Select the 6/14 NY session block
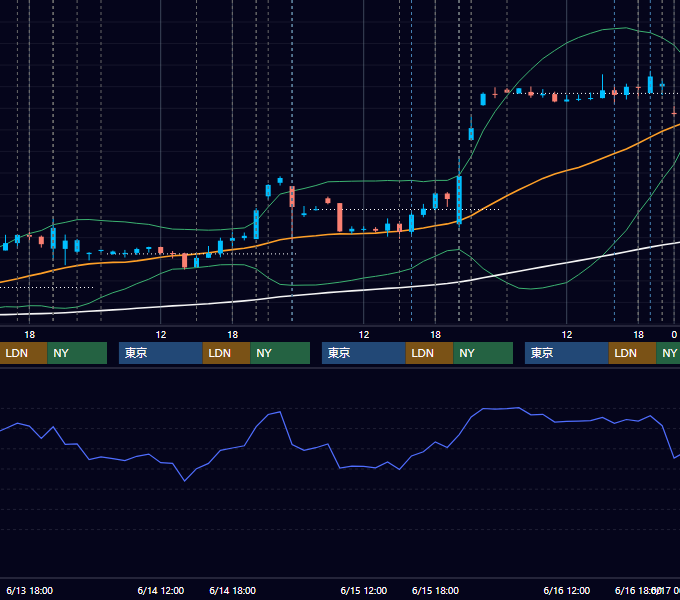Image resolution: width=680 pixels, height=600 pixels. click(x=280, y=353)
